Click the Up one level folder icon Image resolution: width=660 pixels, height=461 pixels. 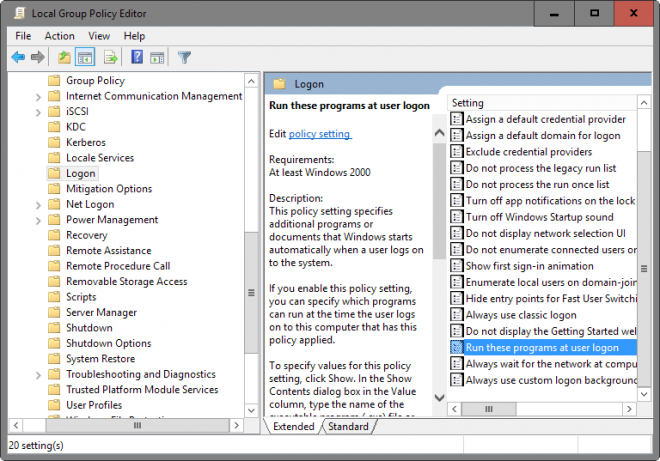[x=64, y=57]
